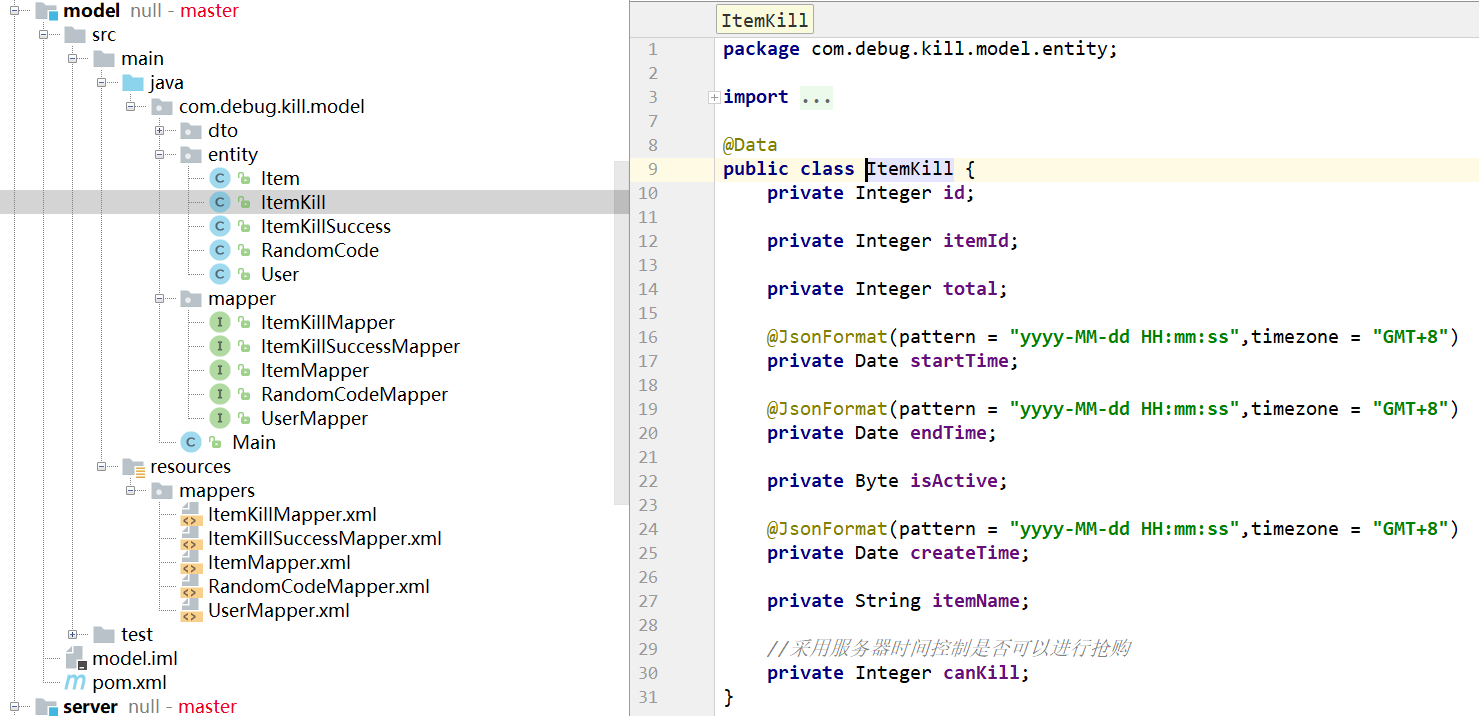
Task: Select the Item class icon
Action: 220,178
